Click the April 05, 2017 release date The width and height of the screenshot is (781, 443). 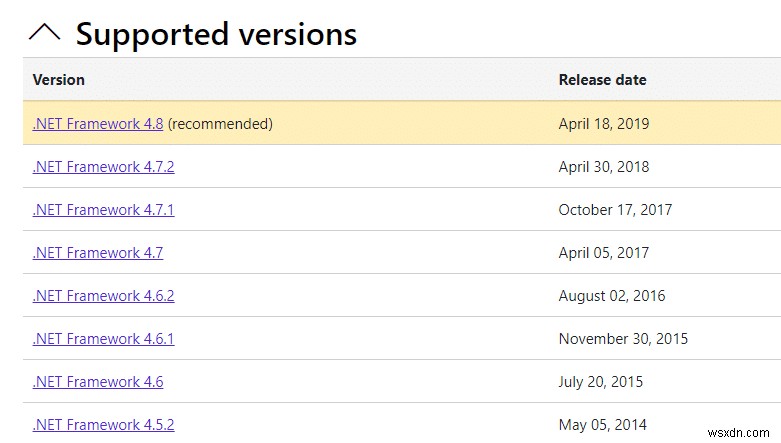pos(604,253)
